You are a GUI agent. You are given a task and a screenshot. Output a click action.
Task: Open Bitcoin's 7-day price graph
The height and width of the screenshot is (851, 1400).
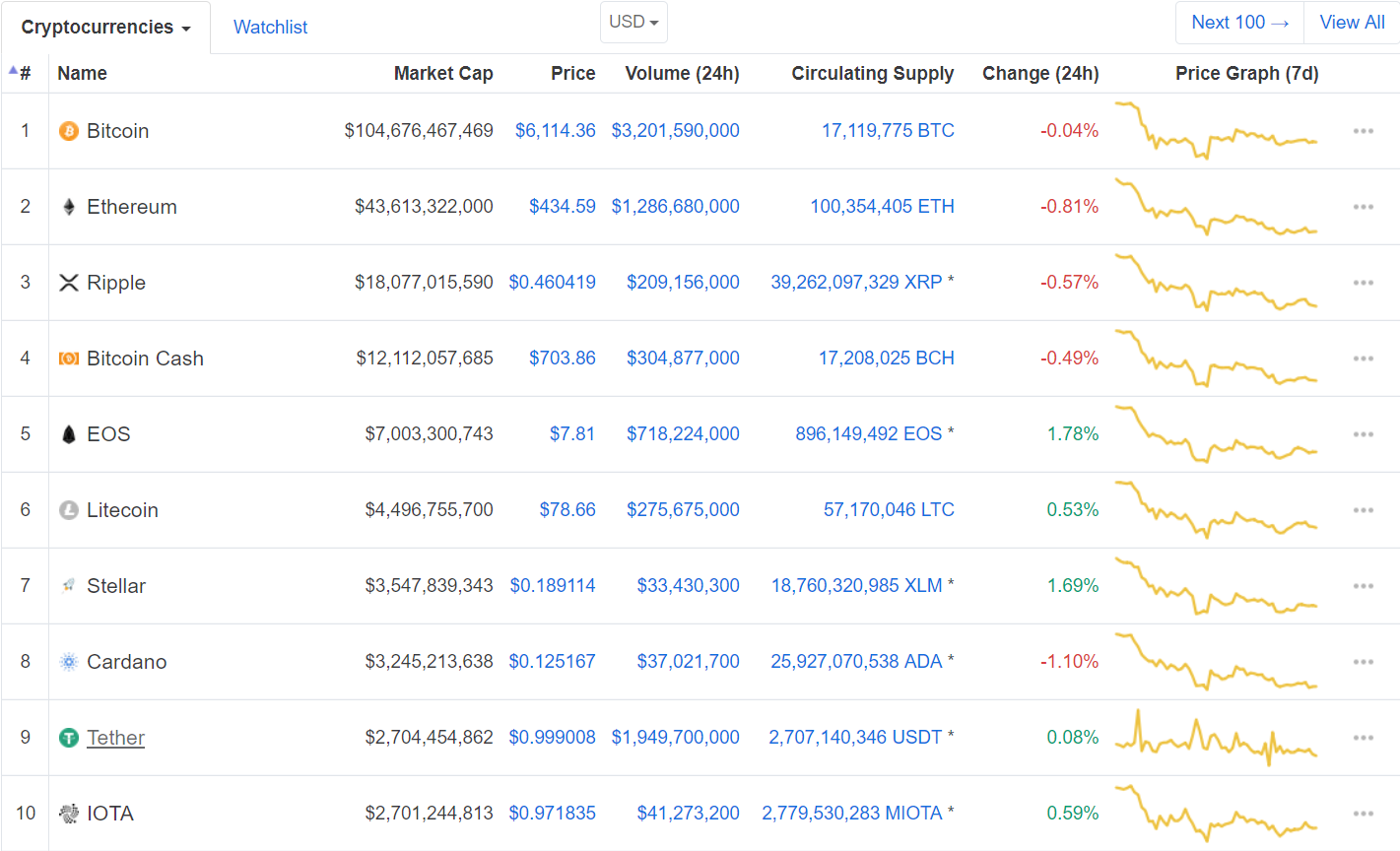click(1217, 131)
